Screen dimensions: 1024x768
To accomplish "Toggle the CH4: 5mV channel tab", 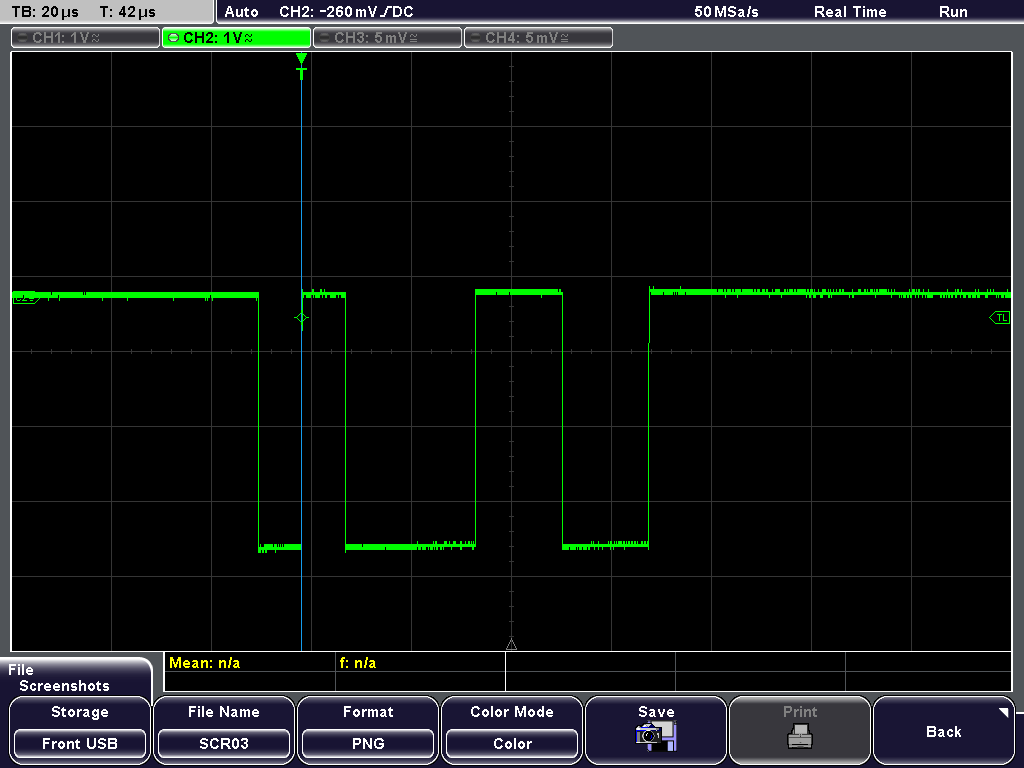I will point(538,38).
